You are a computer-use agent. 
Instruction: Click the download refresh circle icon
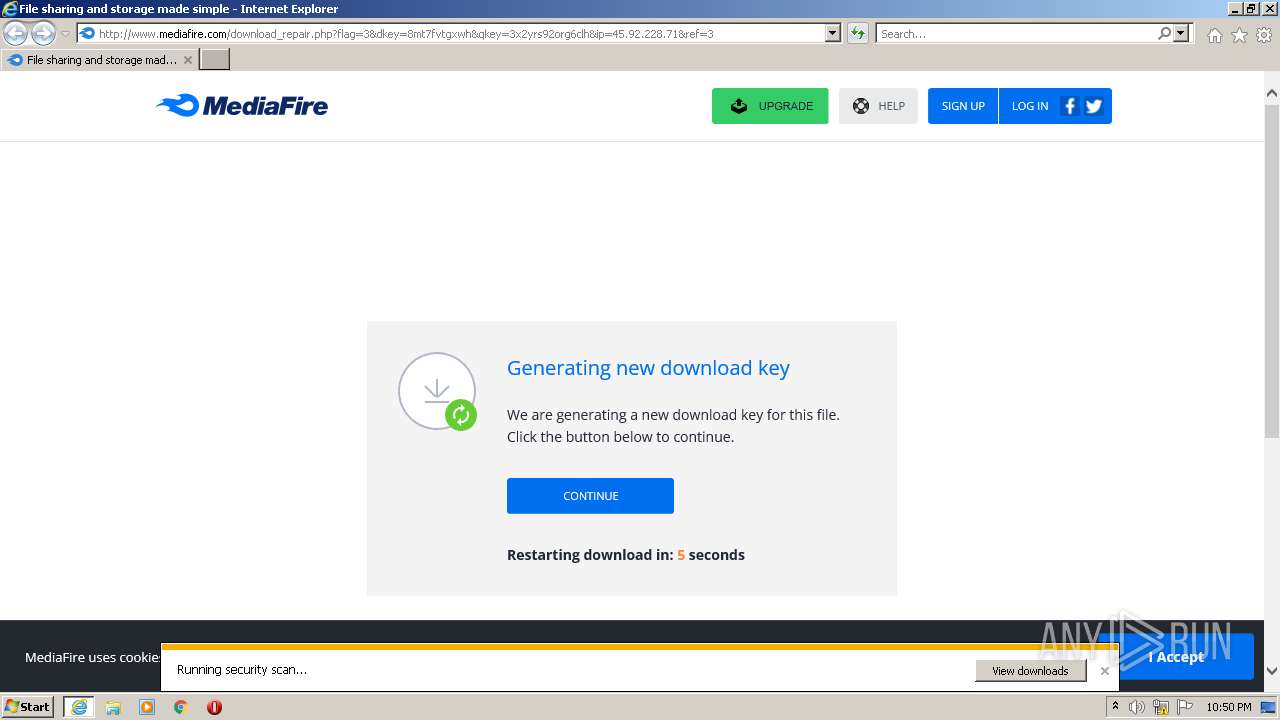(438, 392)
